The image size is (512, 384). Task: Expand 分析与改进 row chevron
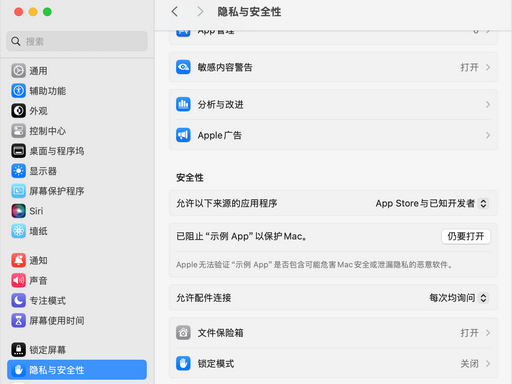pos(488,105)
